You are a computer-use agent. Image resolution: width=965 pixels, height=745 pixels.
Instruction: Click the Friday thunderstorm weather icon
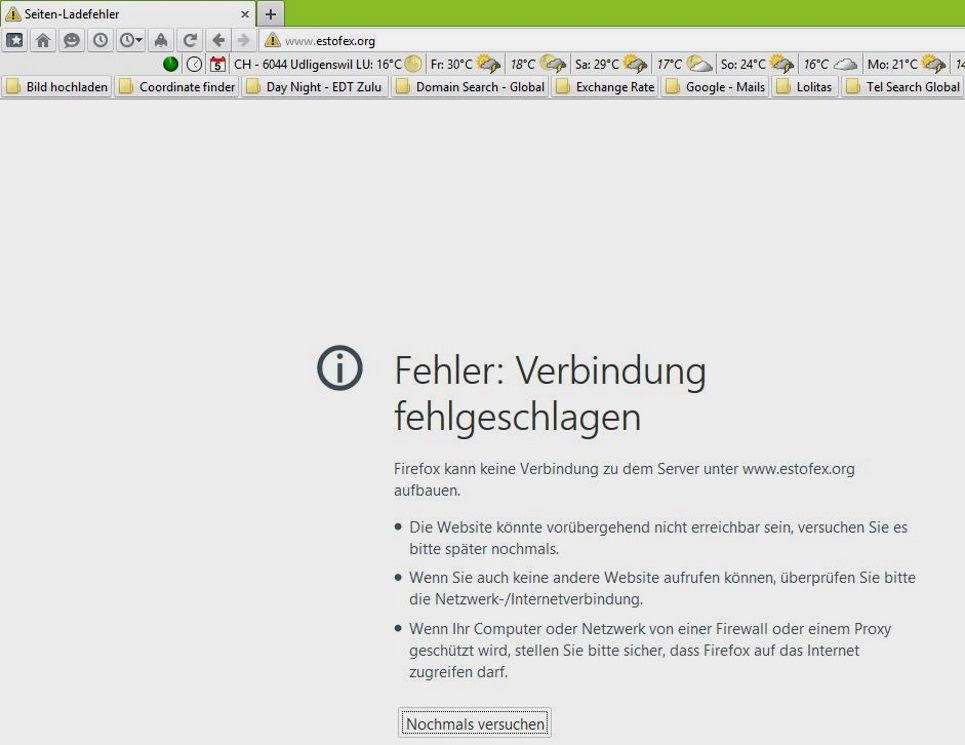(x=488, y=64)
